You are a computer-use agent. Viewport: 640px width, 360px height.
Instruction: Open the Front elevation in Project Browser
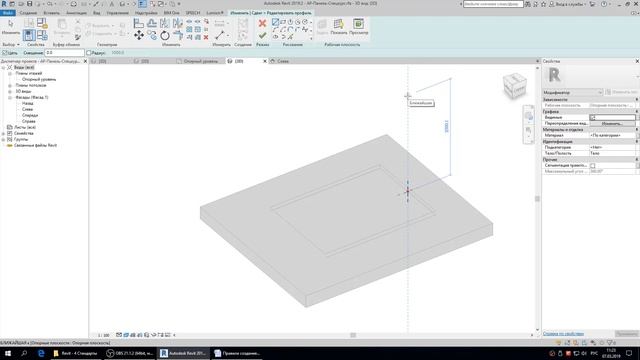pyautogui.click(x=30, y=116)
